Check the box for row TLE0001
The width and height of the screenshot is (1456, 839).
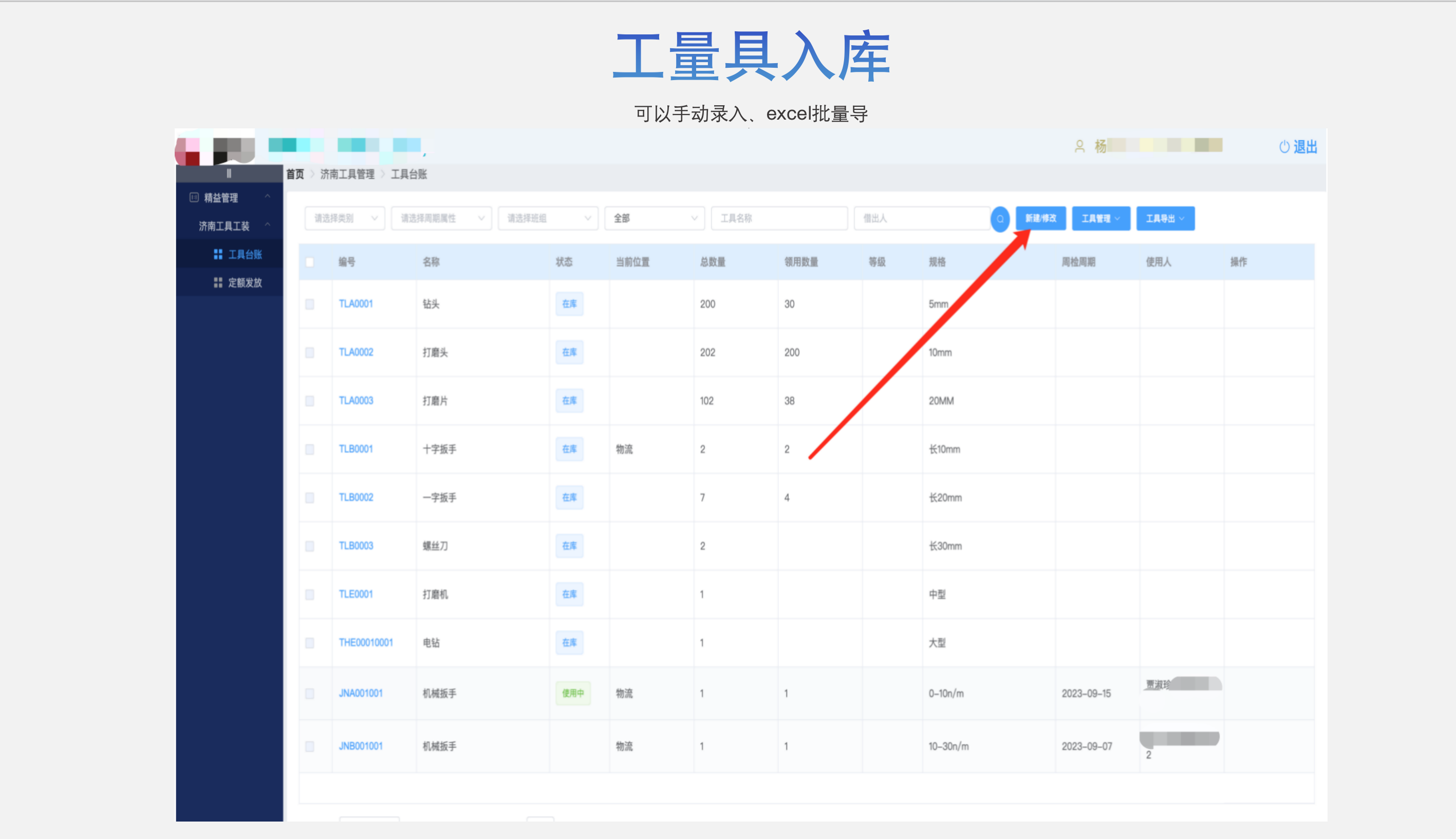pos(309,595)
